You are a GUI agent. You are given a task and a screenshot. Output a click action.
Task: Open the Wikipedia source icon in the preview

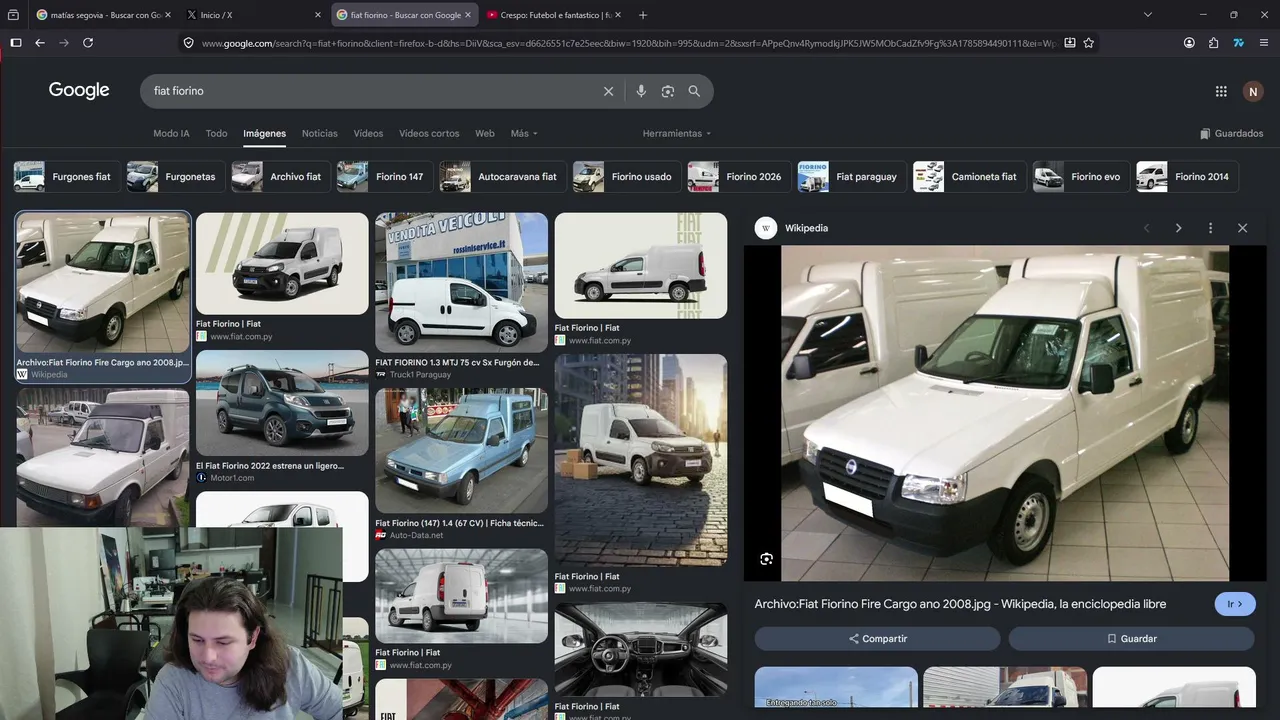coord(766,228)
